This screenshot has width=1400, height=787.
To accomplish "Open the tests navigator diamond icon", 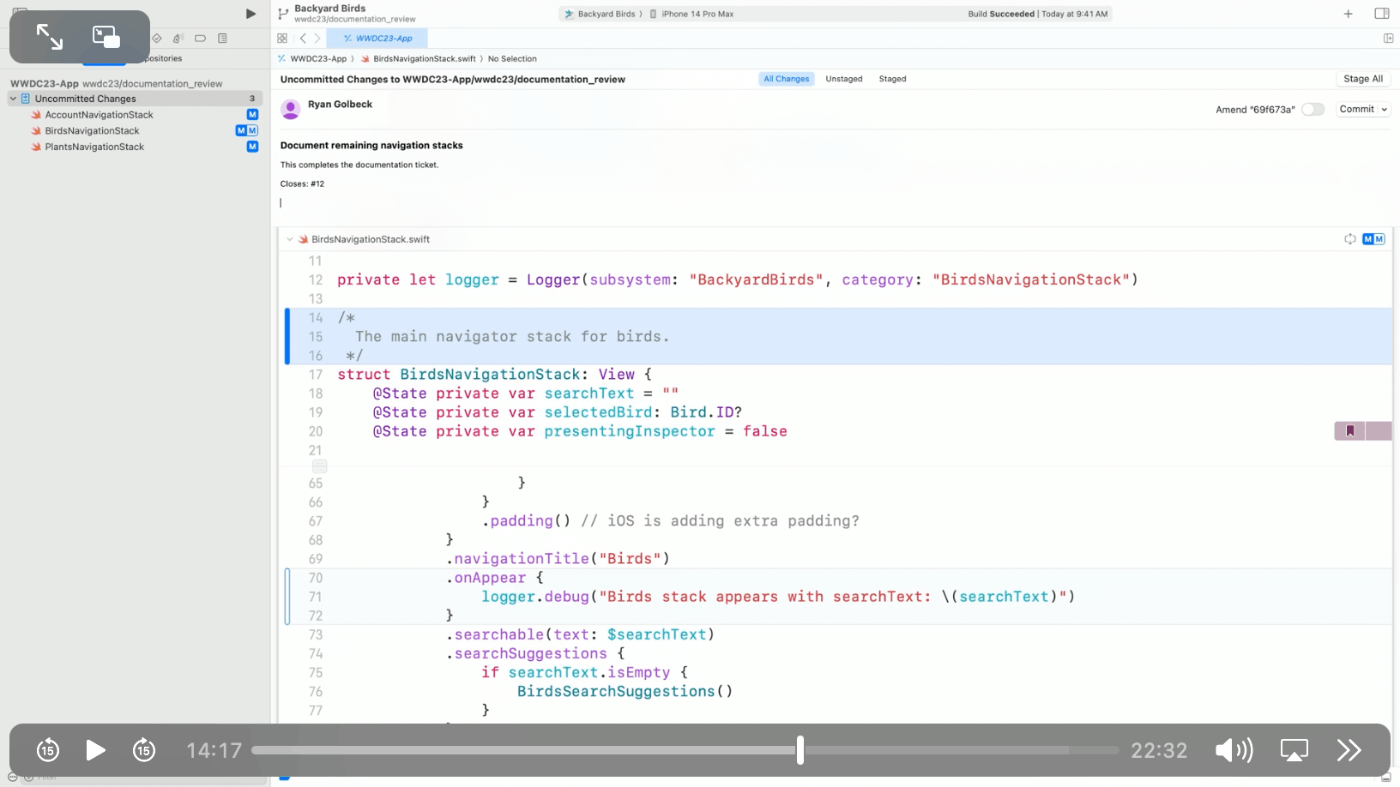I will click(x=157, y=38).
